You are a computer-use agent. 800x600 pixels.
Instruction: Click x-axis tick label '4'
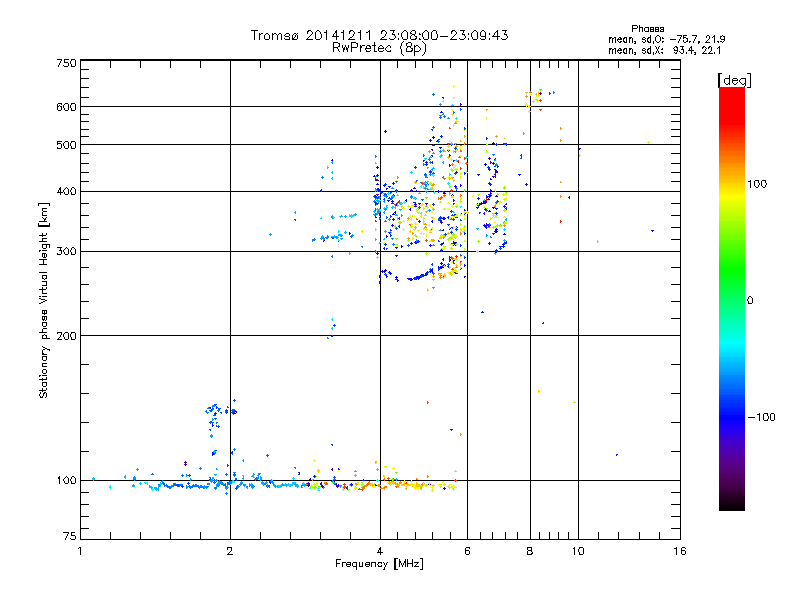(x=380, y=551)
